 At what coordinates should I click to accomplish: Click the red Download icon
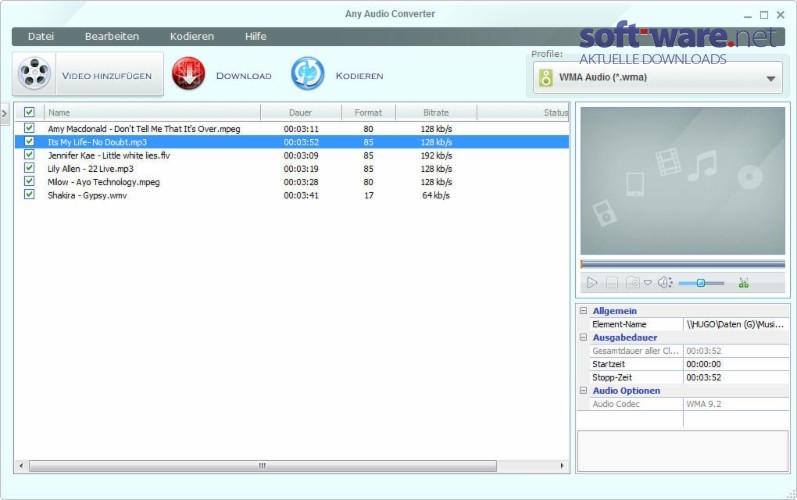click(189, 74)
